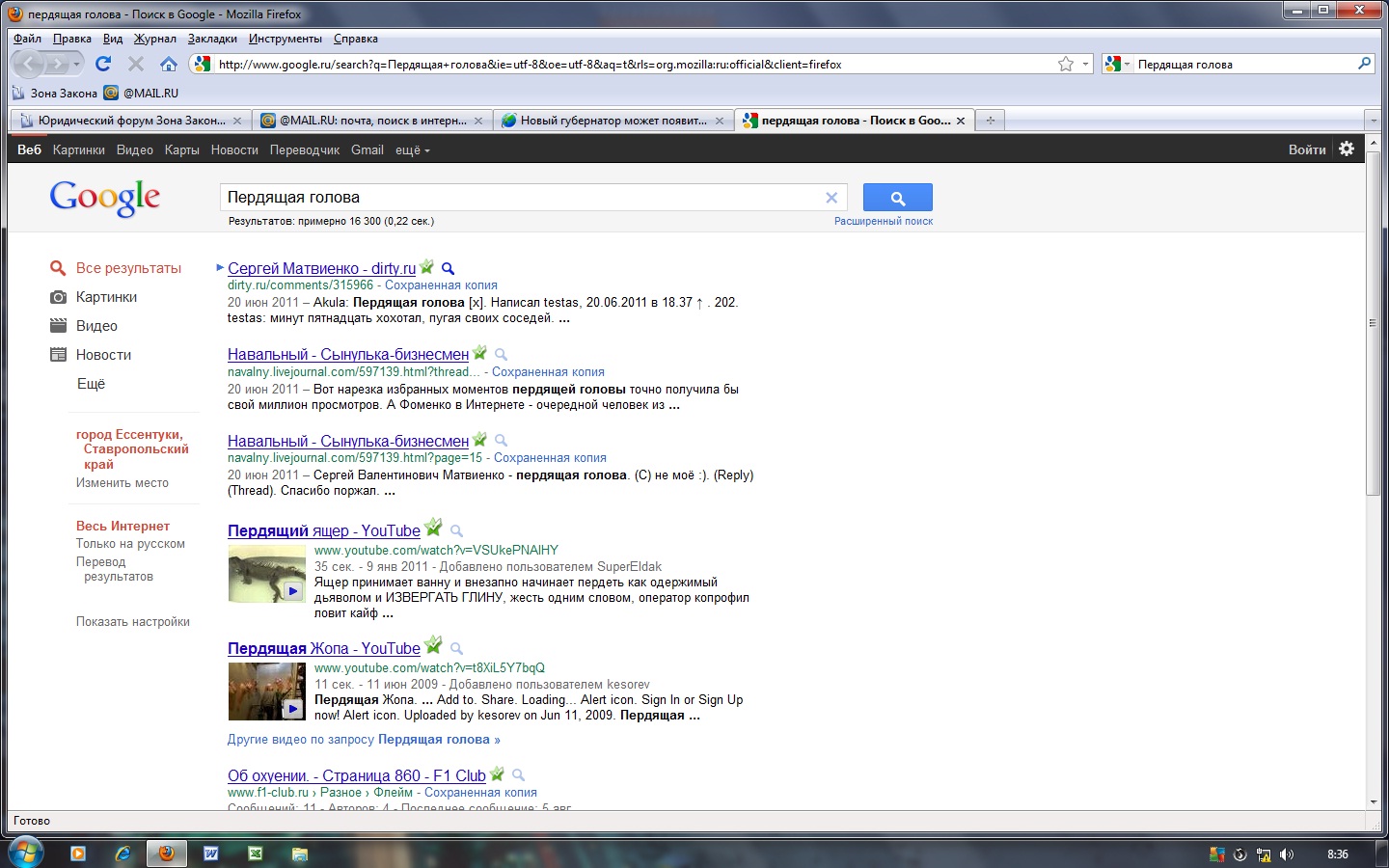Viewport: 1389px width, 868px height.
Task: Open the Сергей Матвиенко - dirty.ru result
Action: (x=322, y=269)
